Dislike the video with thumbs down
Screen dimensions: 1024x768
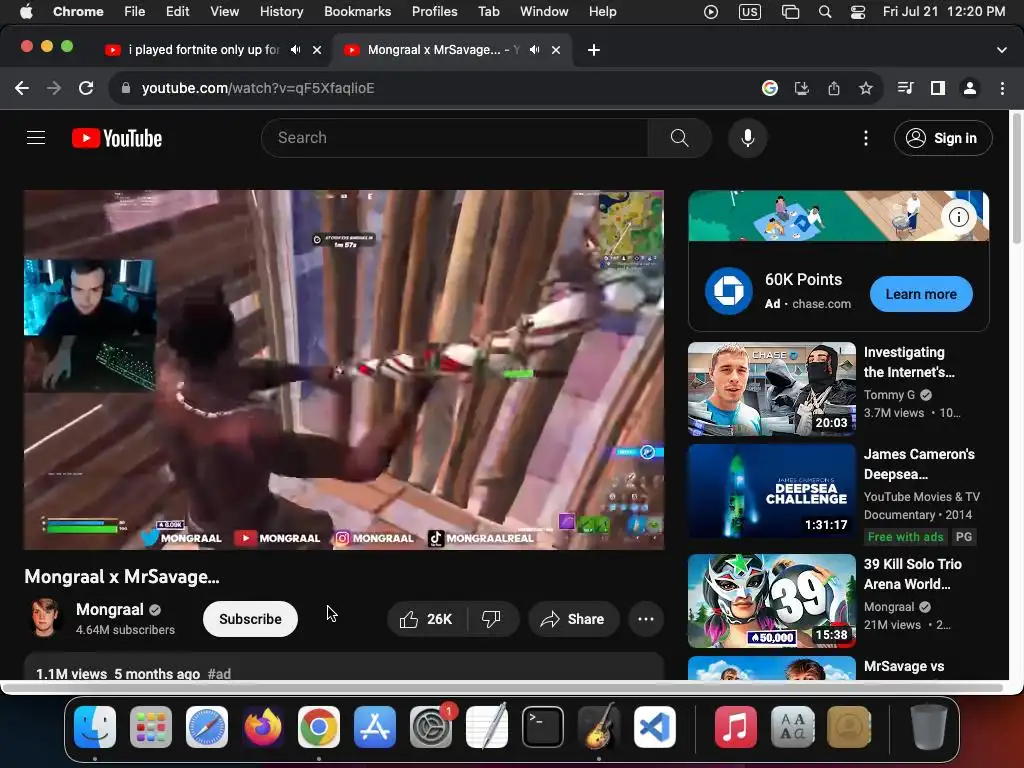pyautogui.click(x=492, y=619)
